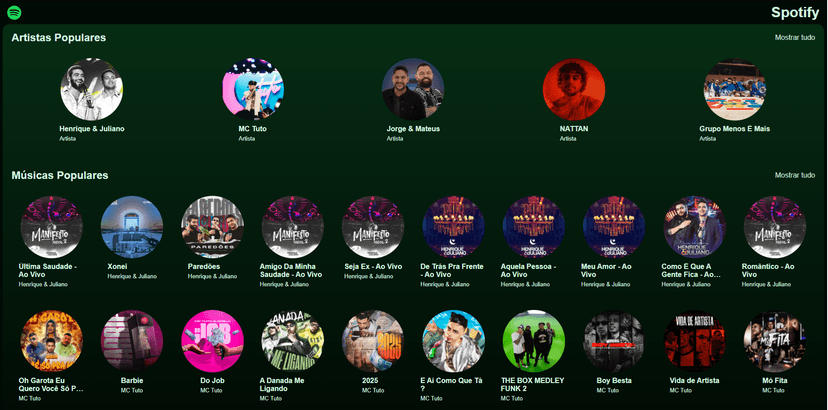Play Meu Amor - Ao Vivo cover
Viewport: 828px width, 410px height.
pos(614,227)
